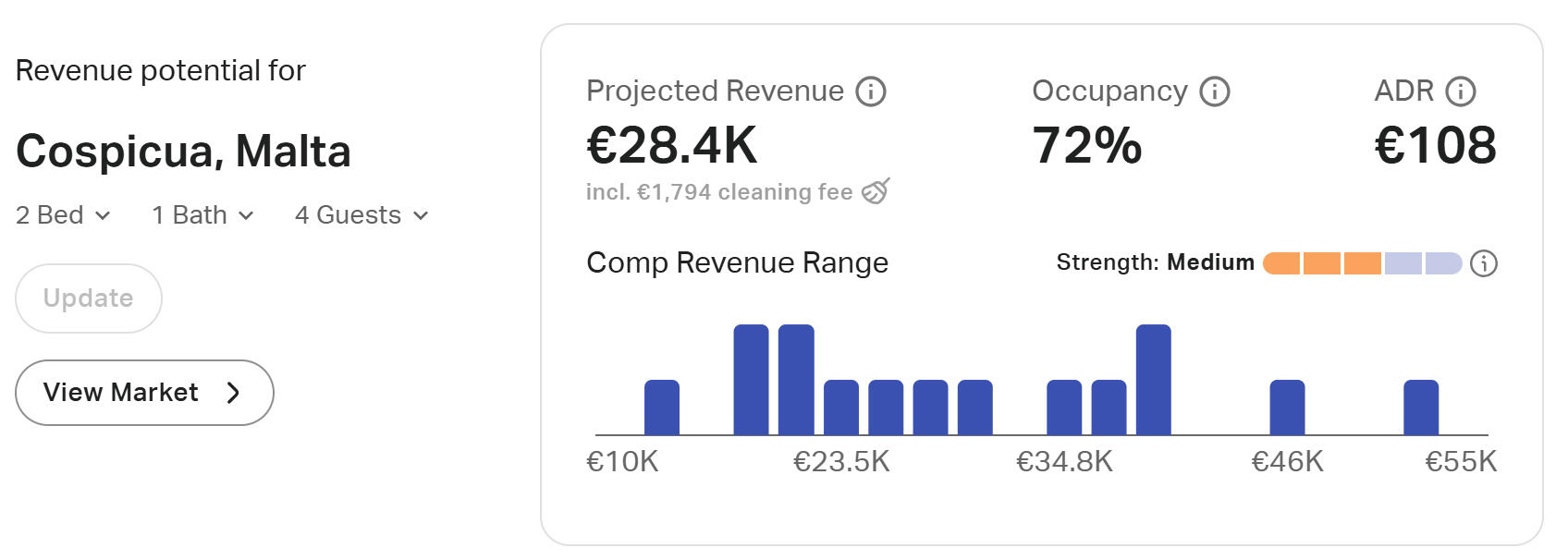The width and height of the screenshot is (1568, 560).
Task: Click the first tall histogram bar
Action: pyautogui.click(x=751, y=380)
